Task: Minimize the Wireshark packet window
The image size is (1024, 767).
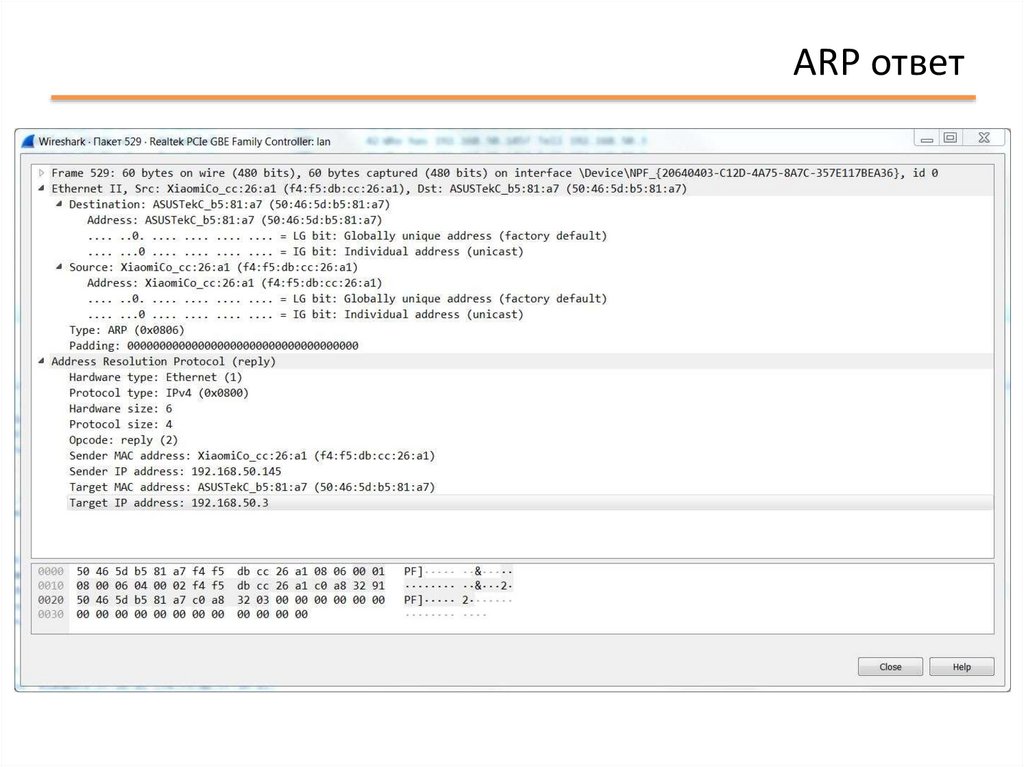Action: [x=928, y=138]
